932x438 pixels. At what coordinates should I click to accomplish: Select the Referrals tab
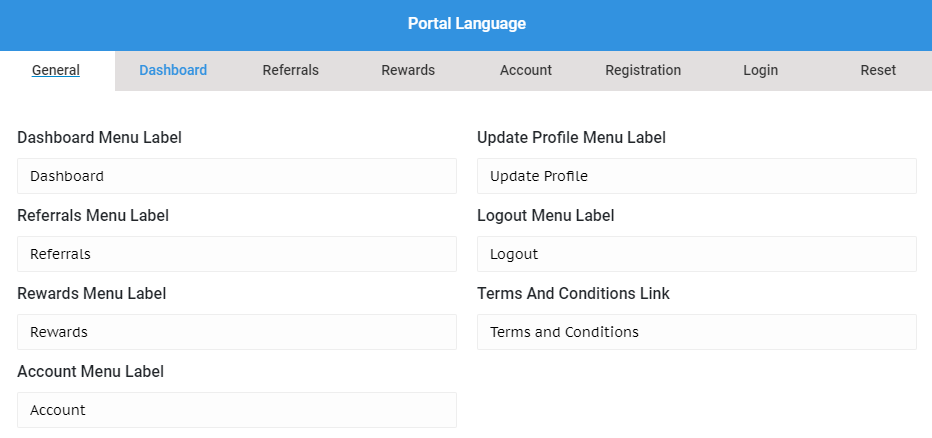click(x=291, y=70)
